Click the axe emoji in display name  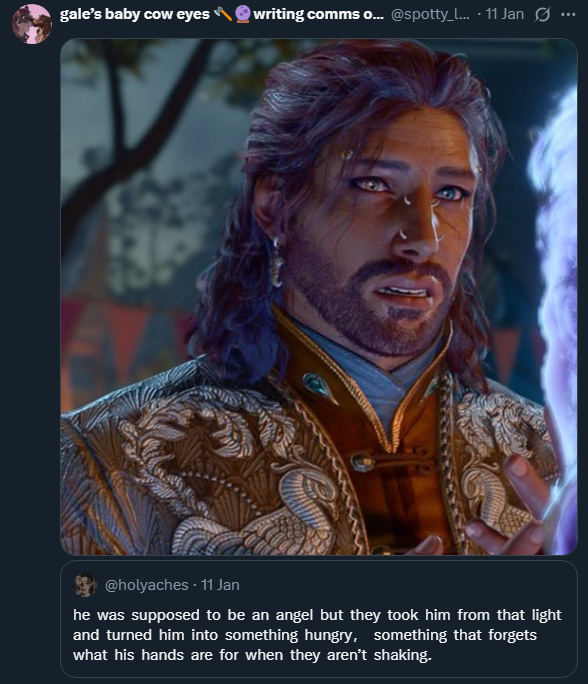point(222,14)
